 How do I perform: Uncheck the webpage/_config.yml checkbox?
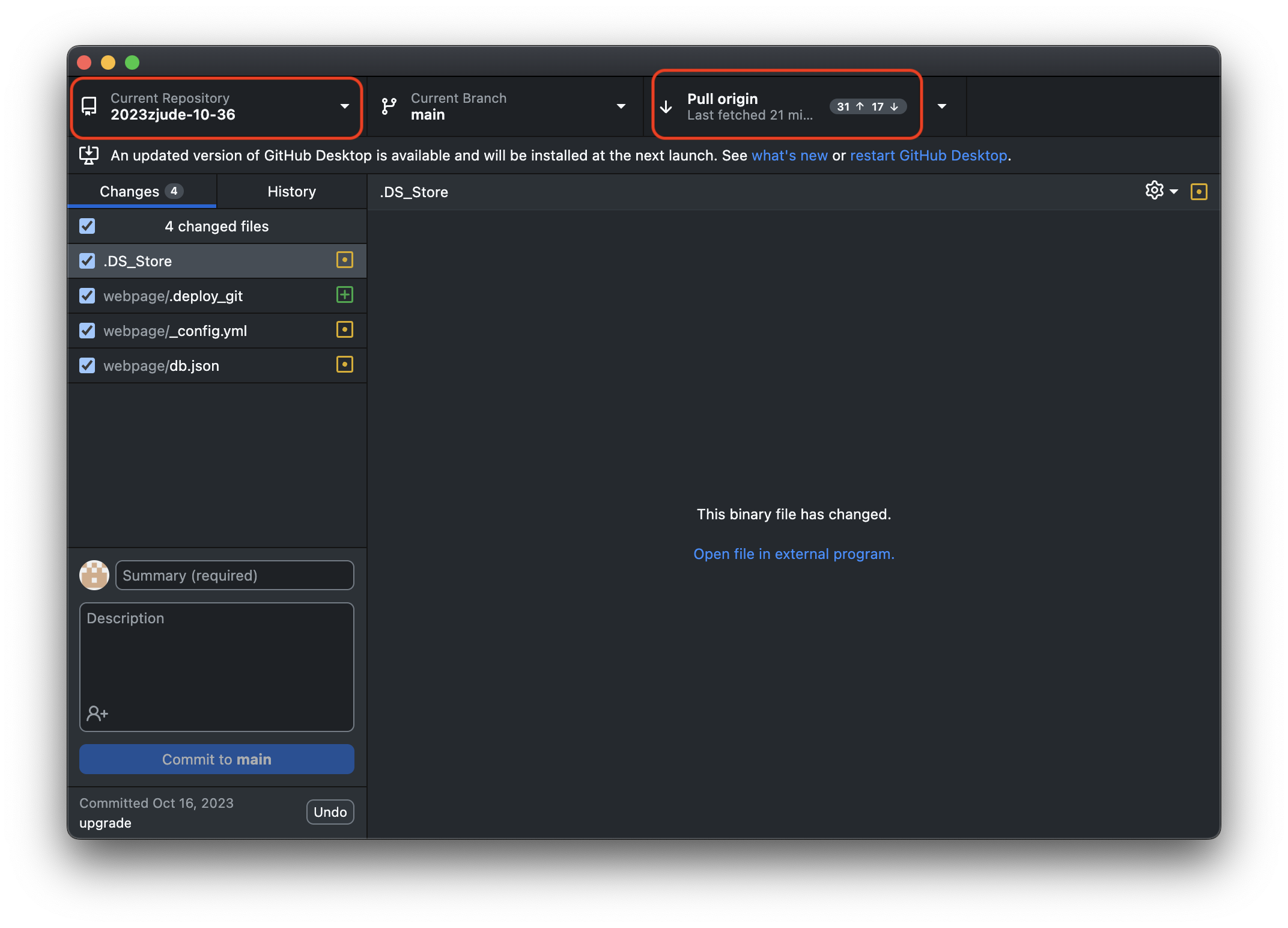pos(87,331)
